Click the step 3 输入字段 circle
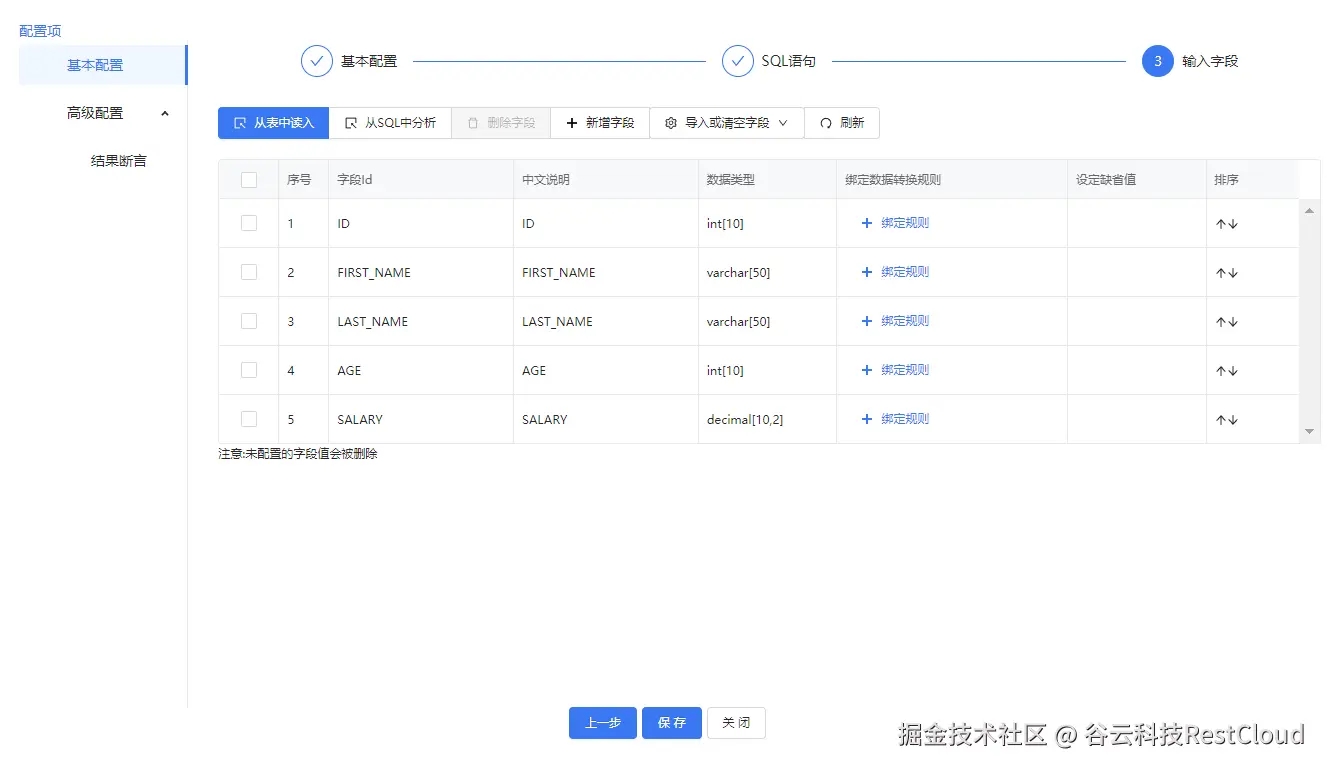Viewport: 1327px width, 770px height. [x=1158, y=61]
